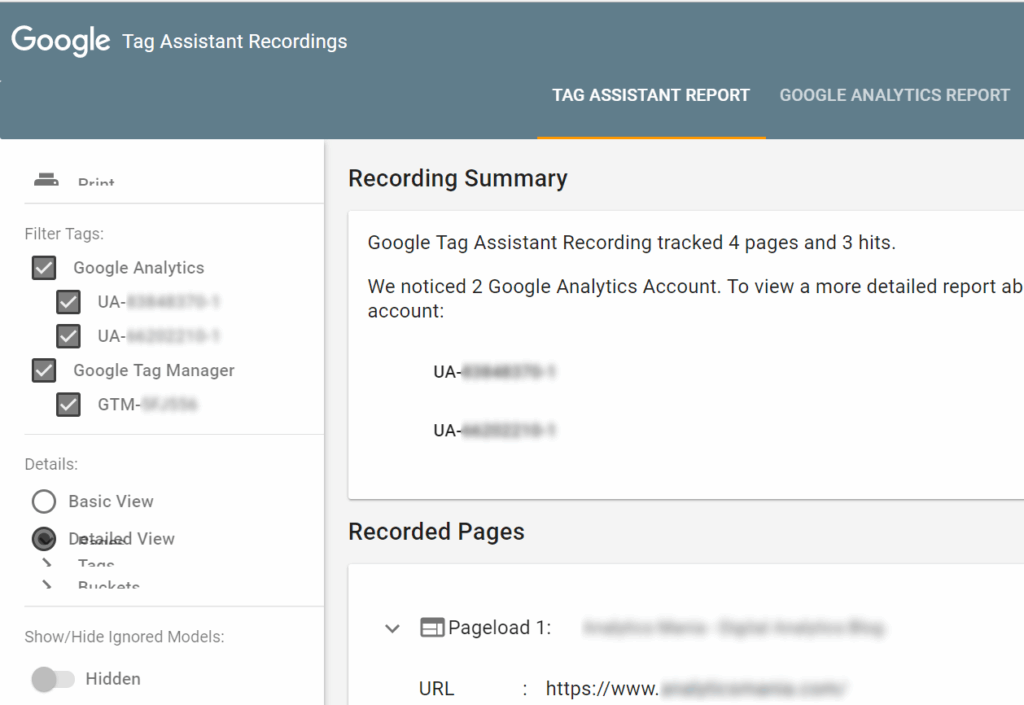Toggle the UA- checkbox just above Google Tag Manager
The image size is (1024, 705).
tap(69, 336)
